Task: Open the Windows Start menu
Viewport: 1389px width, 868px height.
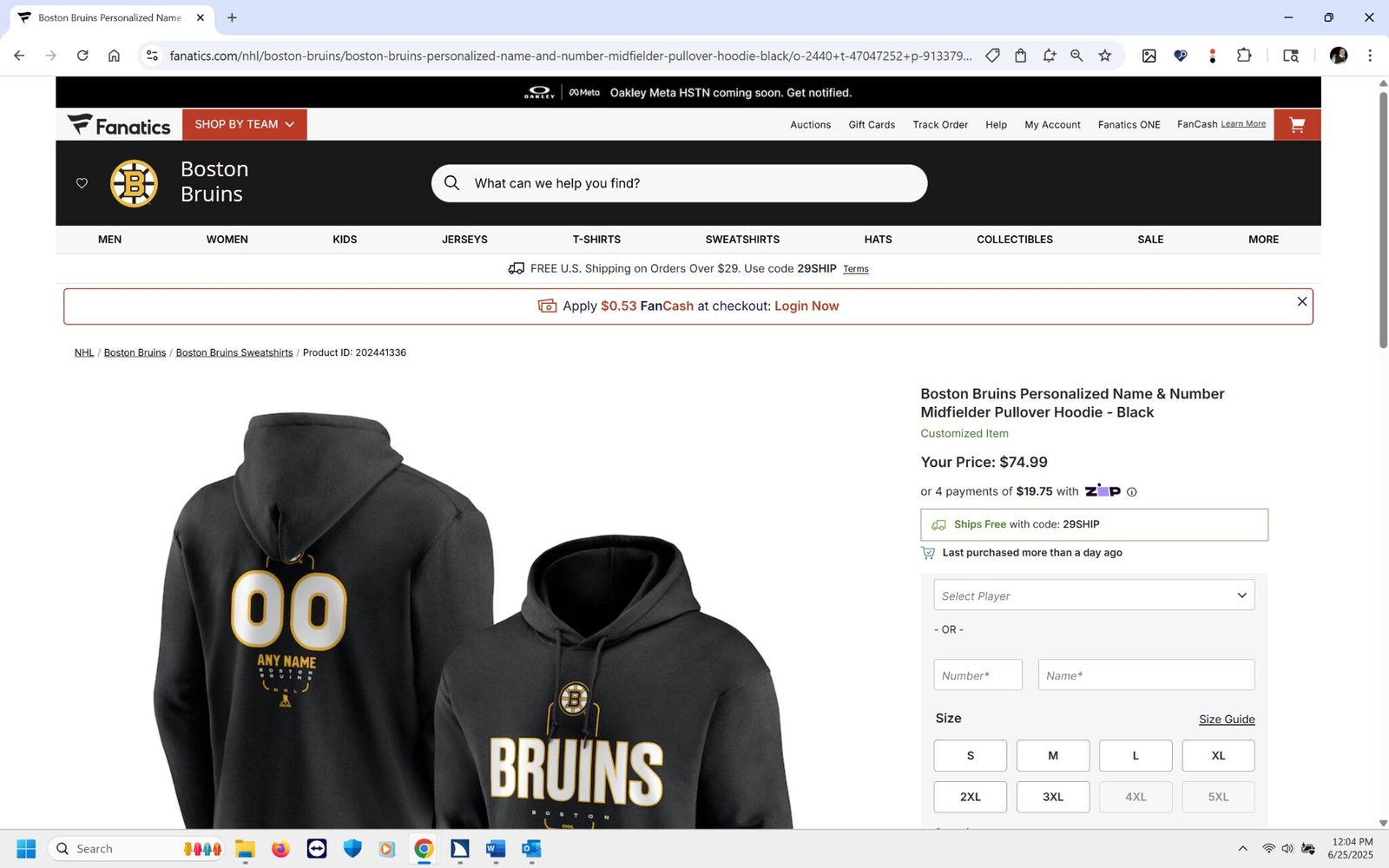Action: [x=26, y=849]
